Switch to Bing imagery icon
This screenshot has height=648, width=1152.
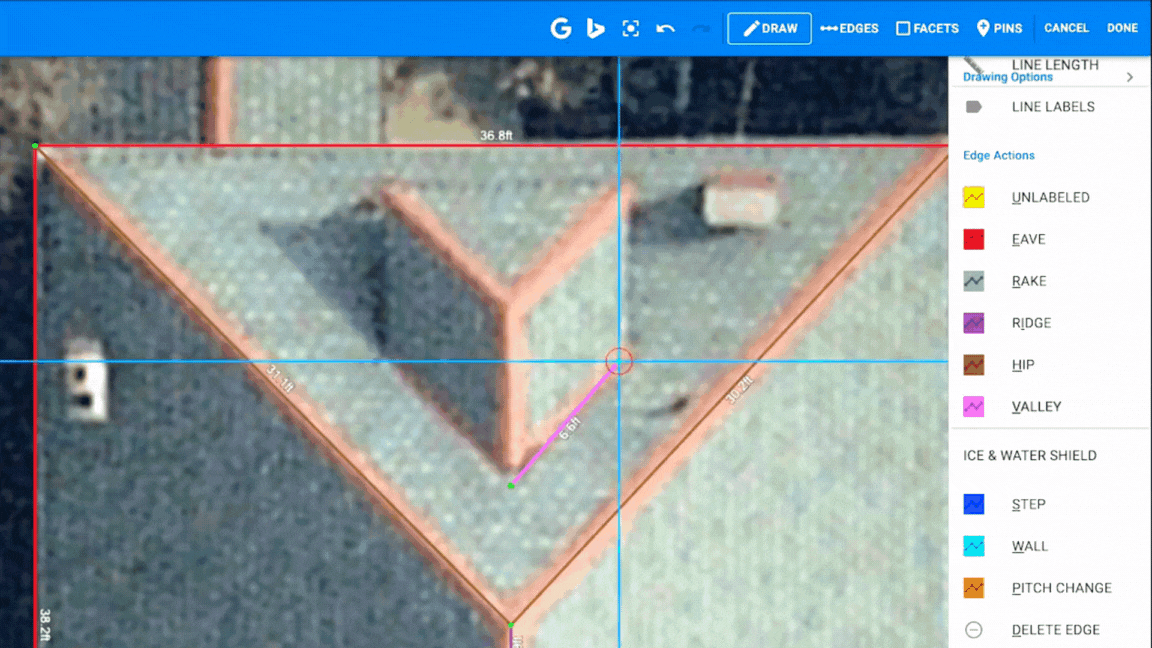pyautogui.click(x=595, y=29)
